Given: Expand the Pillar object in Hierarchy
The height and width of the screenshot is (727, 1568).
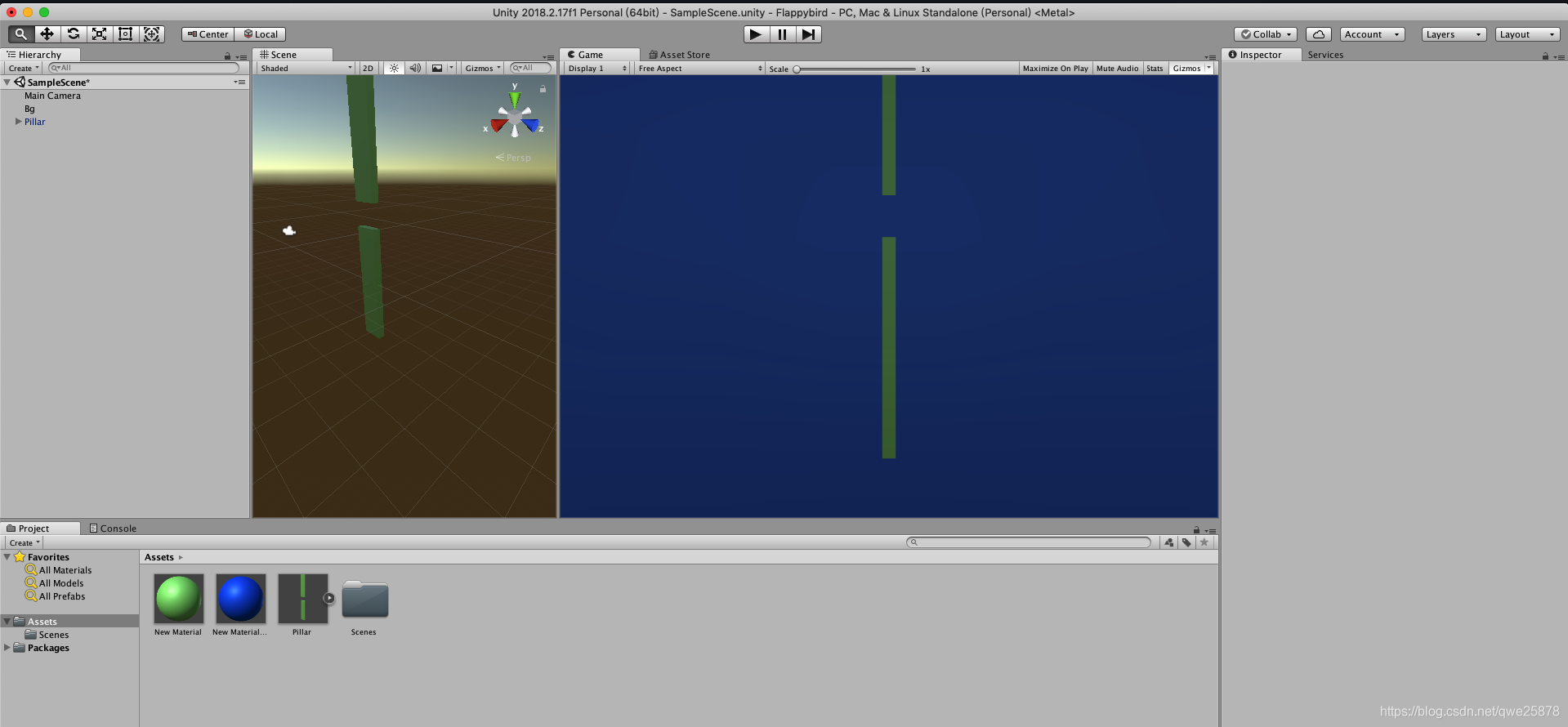Looking at the screenshot, I should click(x=18, y=122).
